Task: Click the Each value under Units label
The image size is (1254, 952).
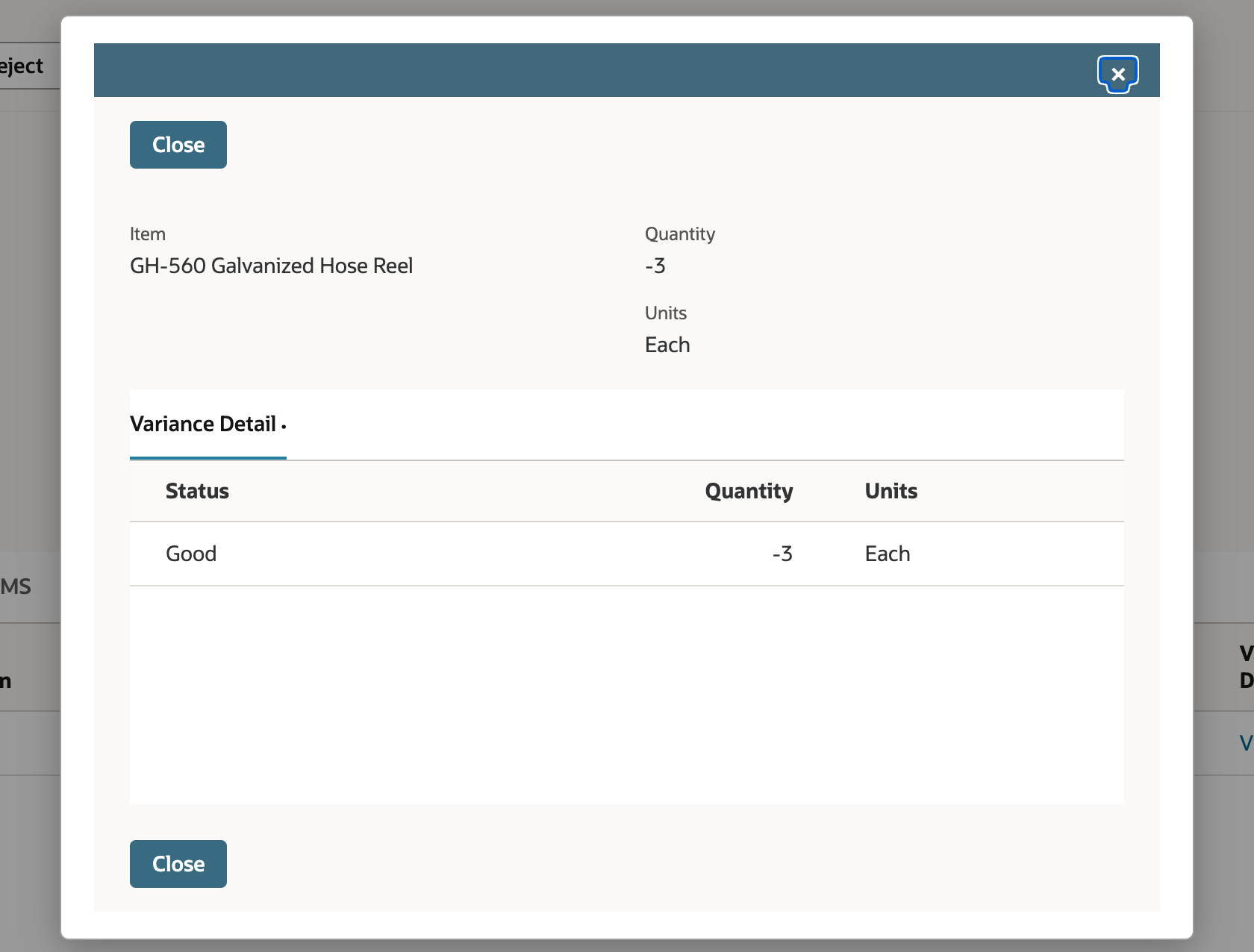Action: click(667, 345)
